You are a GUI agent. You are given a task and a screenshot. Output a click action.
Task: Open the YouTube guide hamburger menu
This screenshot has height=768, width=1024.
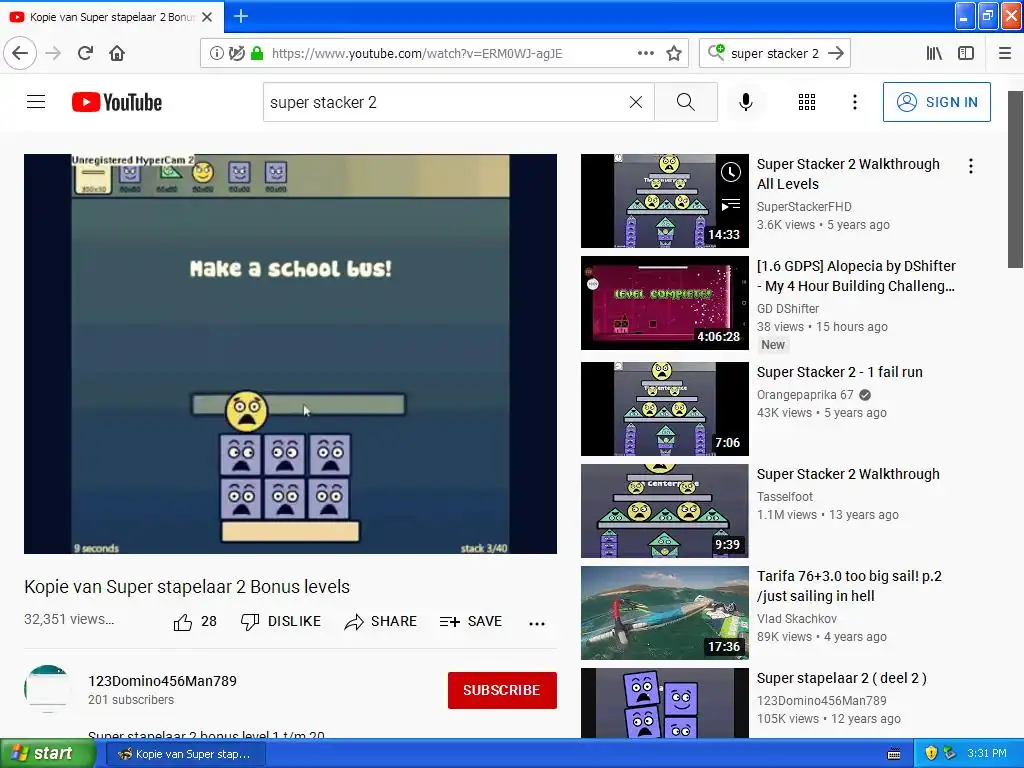tap(36, 102)
